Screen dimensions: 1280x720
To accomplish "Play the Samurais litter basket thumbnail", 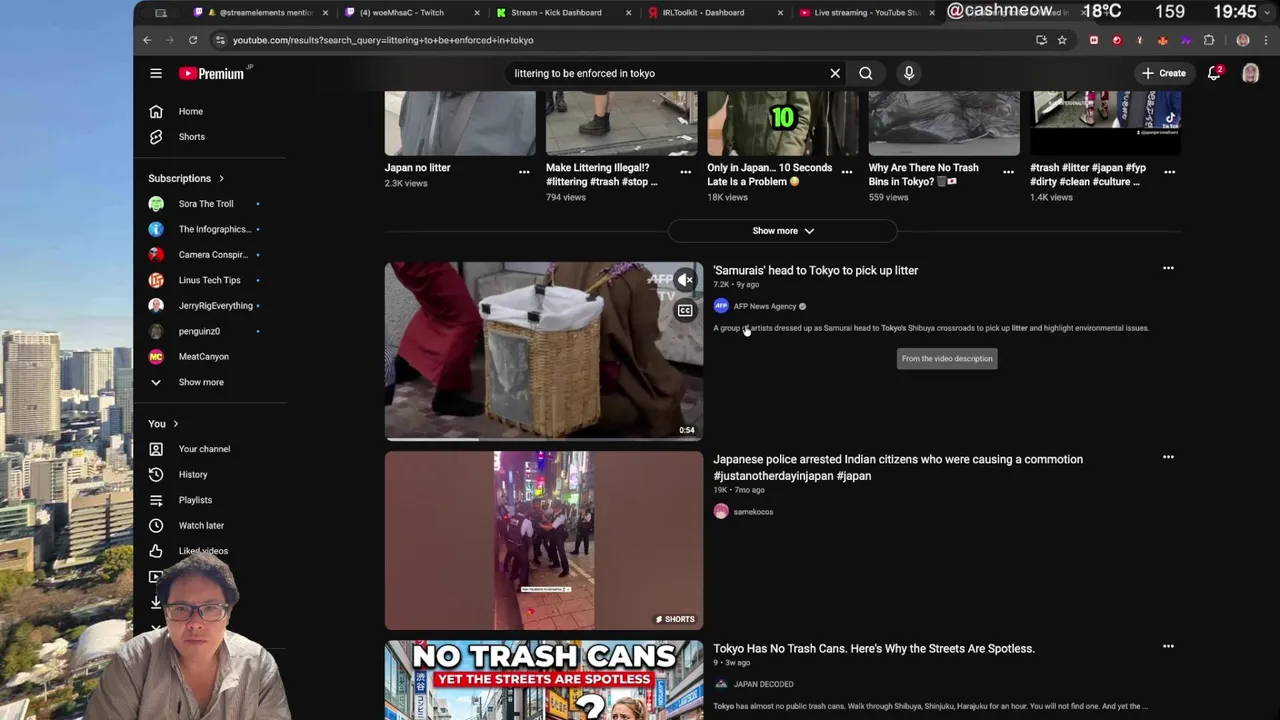I will (544, 351).
